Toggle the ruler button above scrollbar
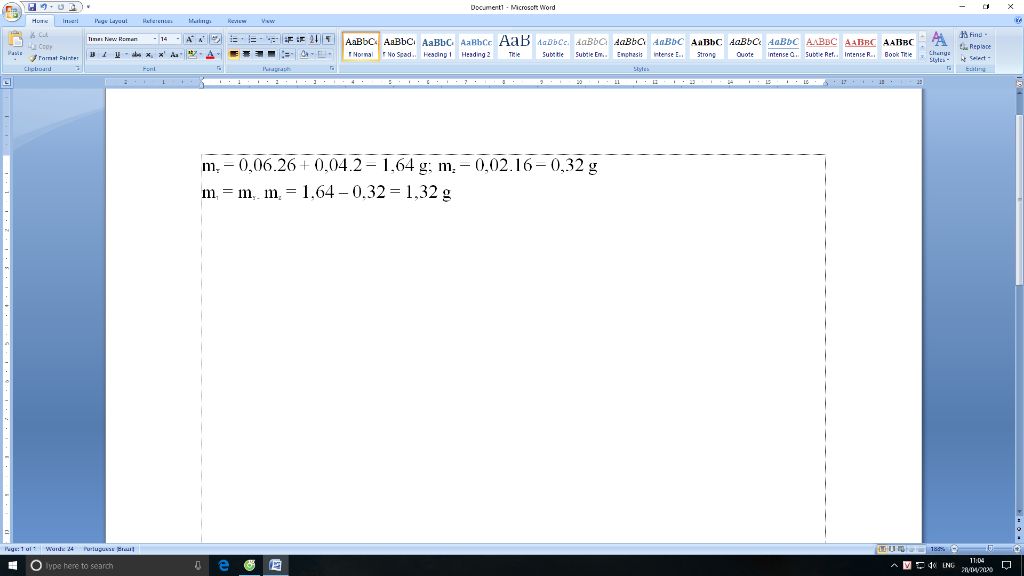Screen dimensions: 1024x576 click(1019, 83)
